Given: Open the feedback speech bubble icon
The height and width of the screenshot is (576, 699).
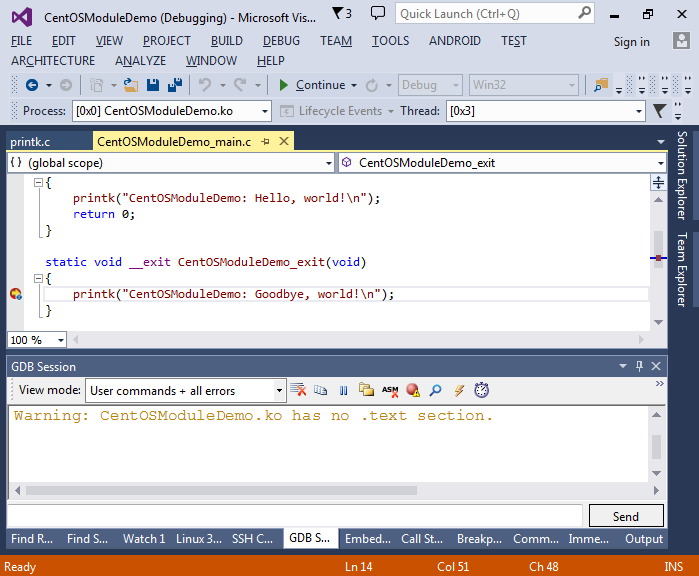Looking at the screenshot, I should coord(378,13).
